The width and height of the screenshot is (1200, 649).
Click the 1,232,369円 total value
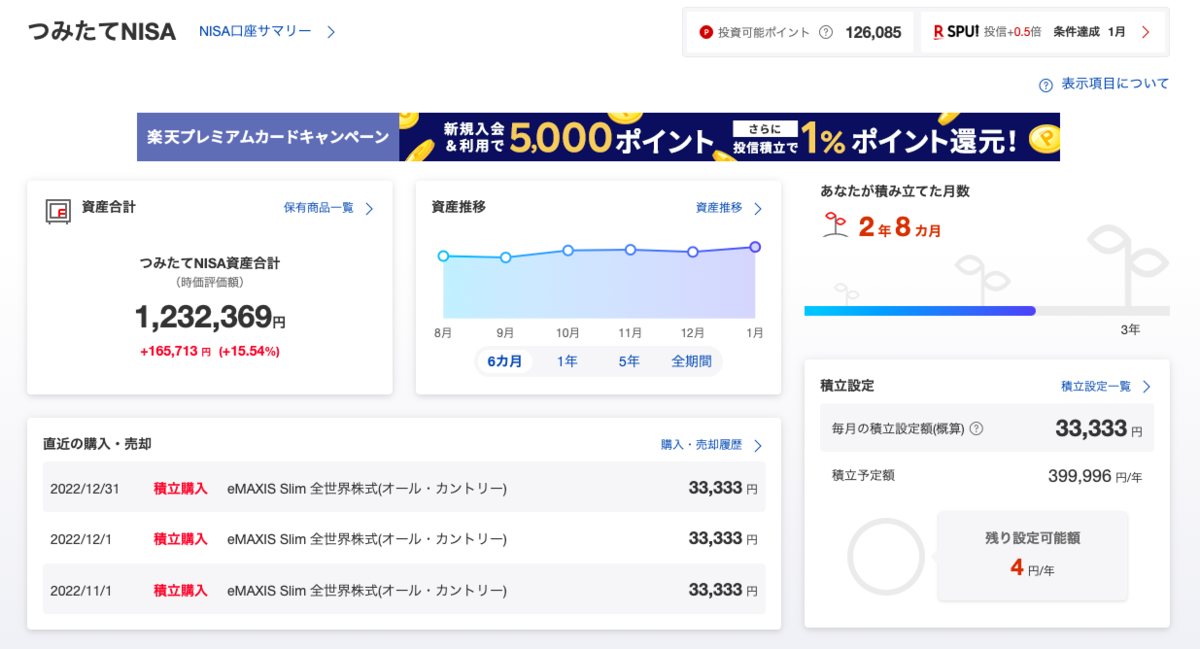pyautogui.click(x=210, y=317)
